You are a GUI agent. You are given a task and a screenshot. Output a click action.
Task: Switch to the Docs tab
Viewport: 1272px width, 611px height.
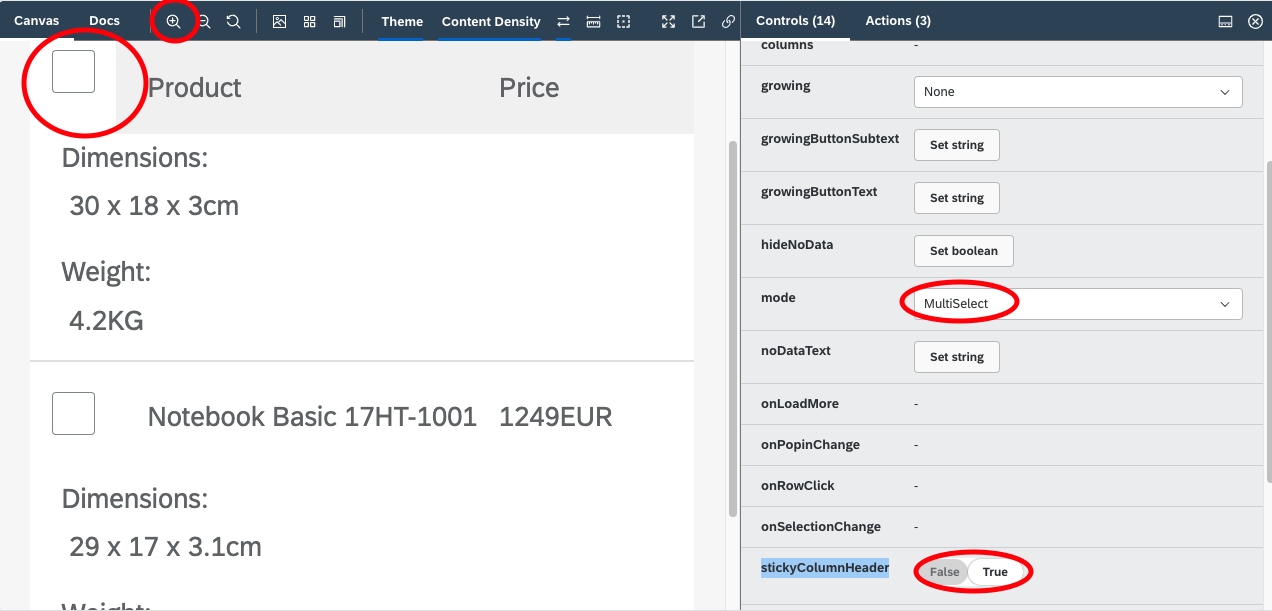(x=104, y=19)
